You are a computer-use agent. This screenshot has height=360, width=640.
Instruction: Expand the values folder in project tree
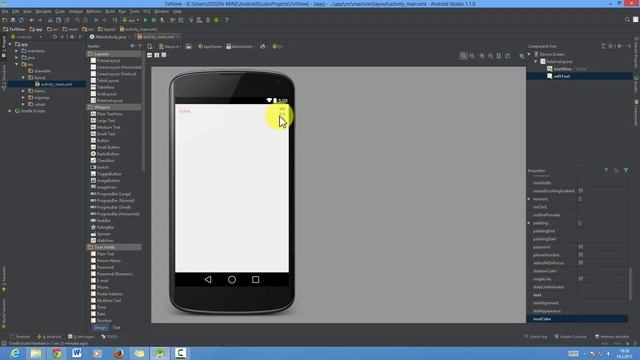23,104
